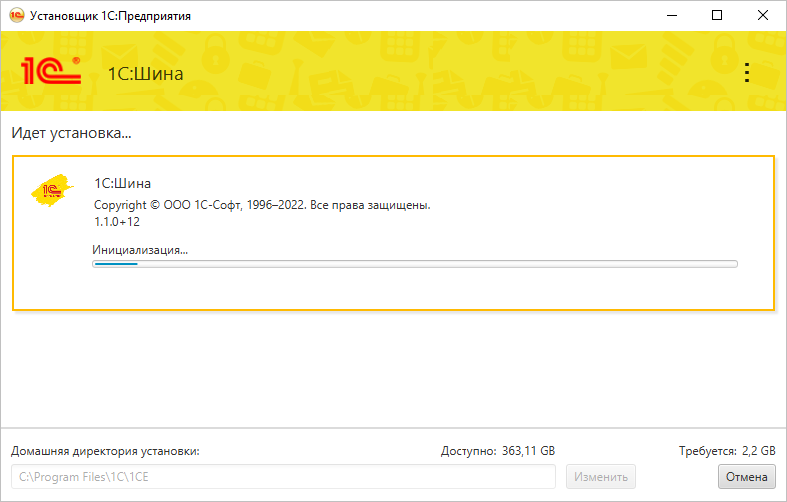
Task: Click the Требуется: 2,2 GB text
Action: (x=727, y=451)
